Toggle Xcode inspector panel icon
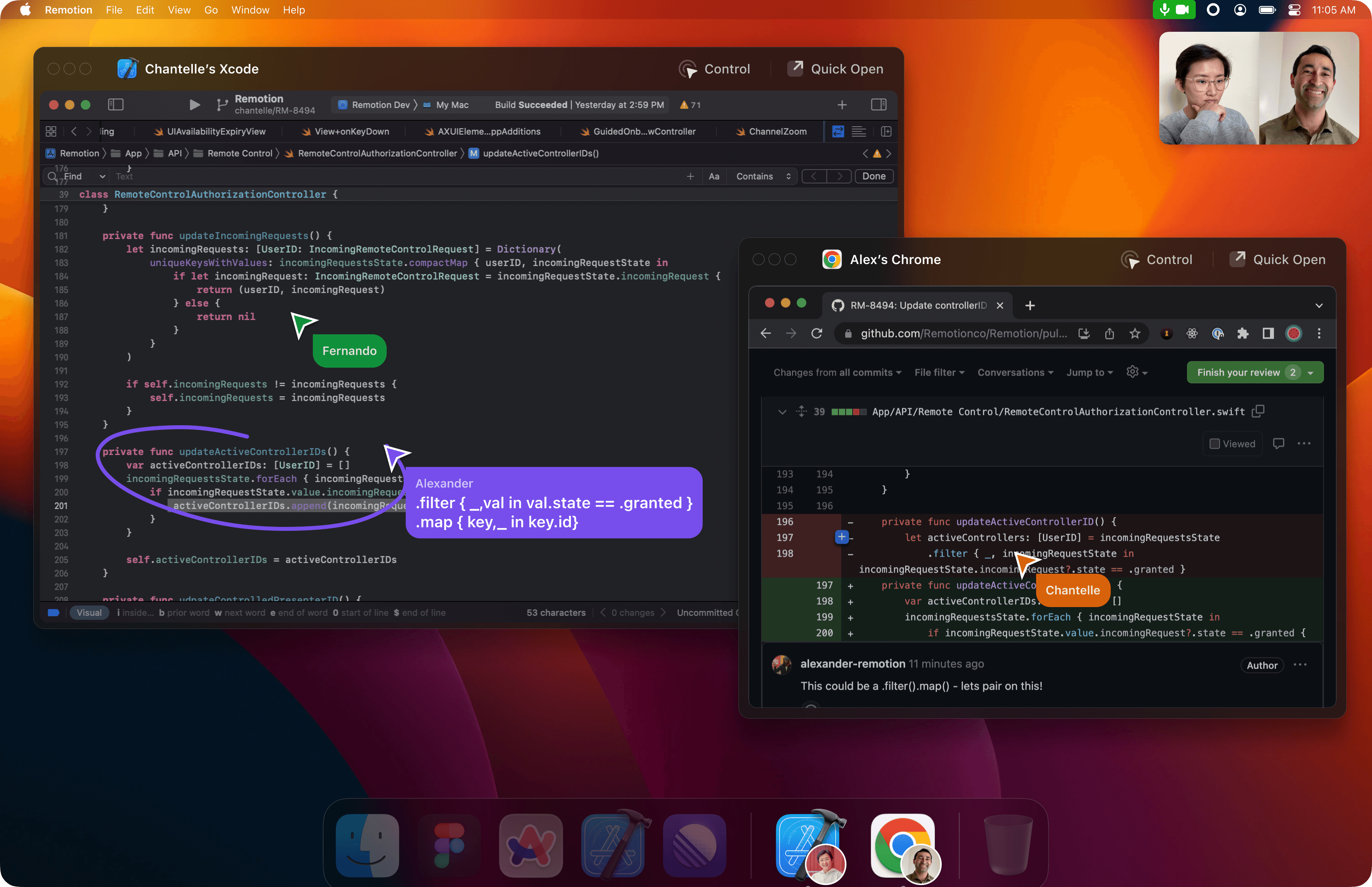This screenshot has width=1372, height=887. (x=879, y=104)
